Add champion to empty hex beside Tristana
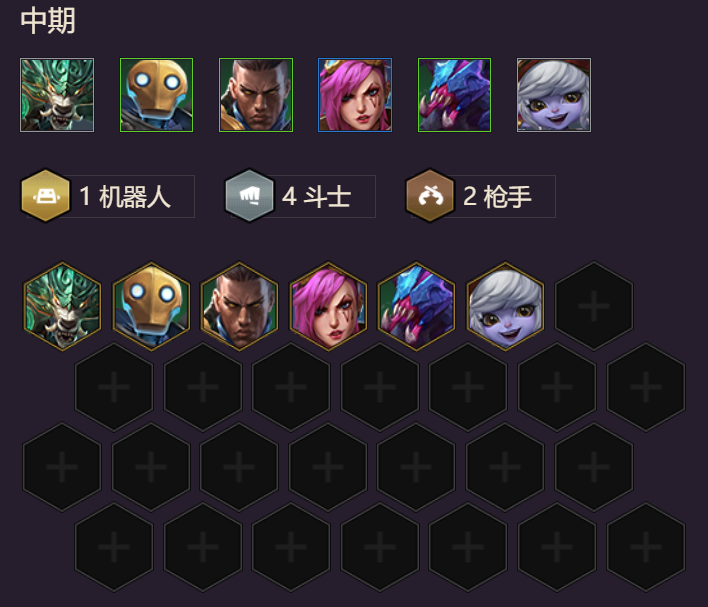The image size is (708, 607). 594,306
